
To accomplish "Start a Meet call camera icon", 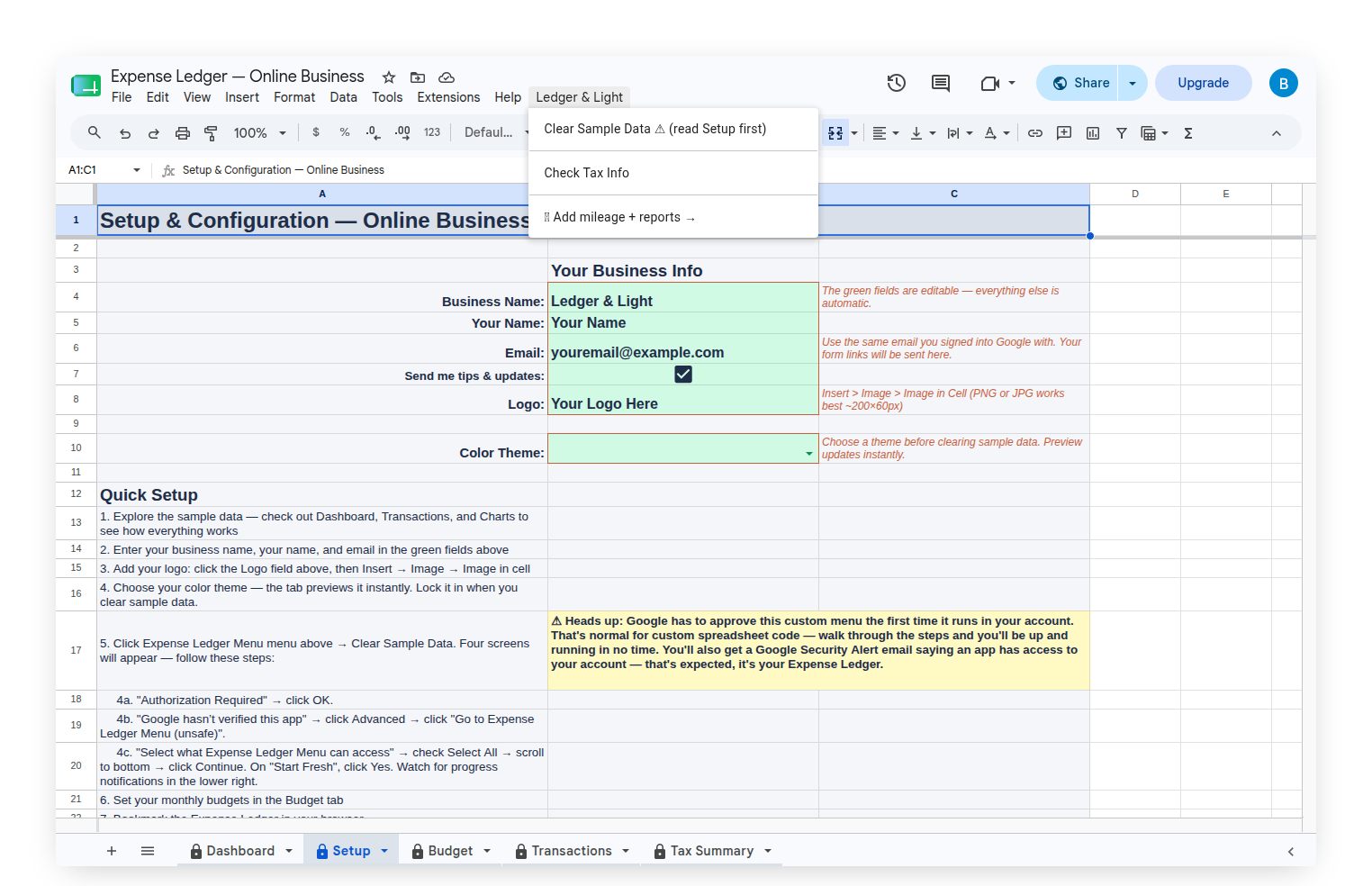I will [x=990, y=83].
